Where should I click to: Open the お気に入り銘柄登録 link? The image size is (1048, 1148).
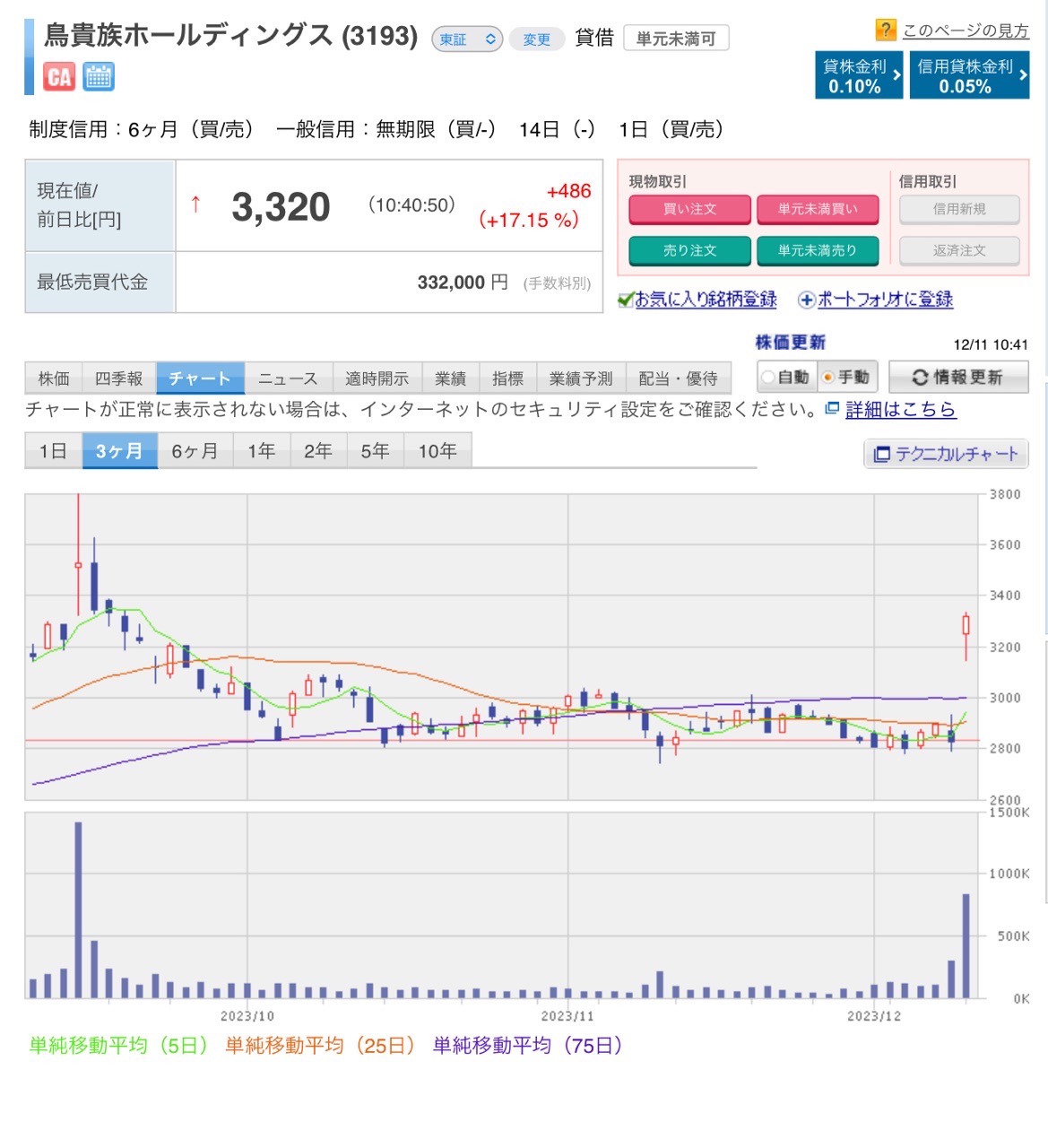tap(706, 300)
